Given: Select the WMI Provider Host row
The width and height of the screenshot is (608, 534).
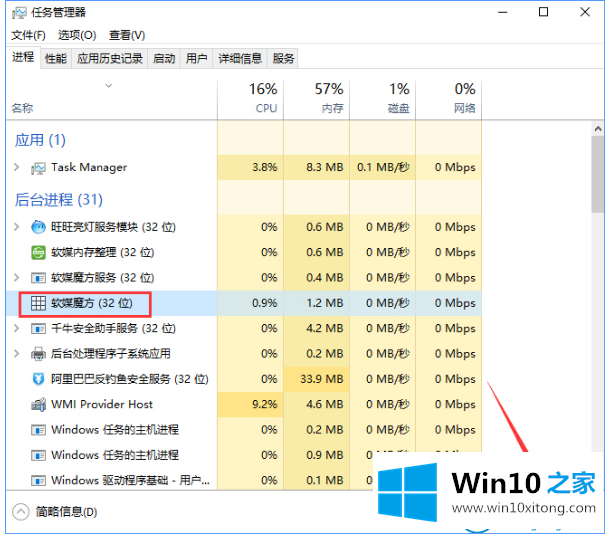Looking at the screenshot, I should pyautogui.click(x=244, y=404).
